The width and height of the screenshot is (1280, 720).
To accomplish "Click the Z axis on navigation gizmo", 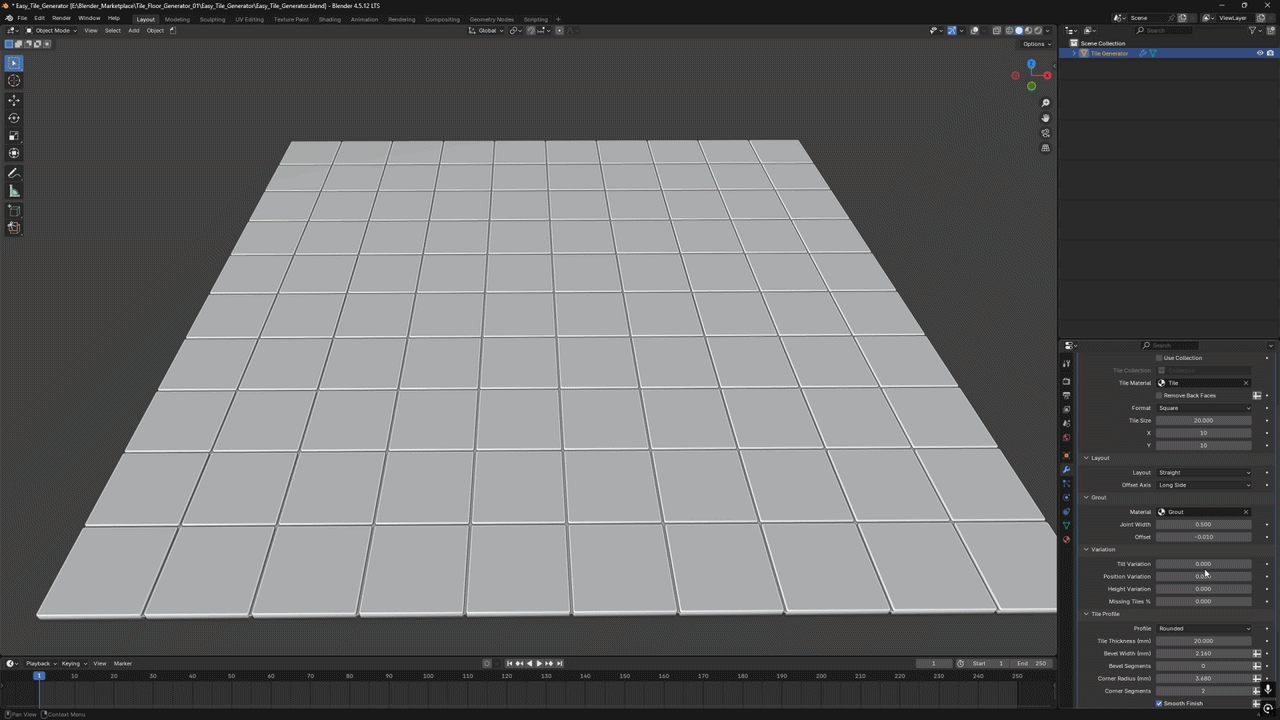I will tap(1031, 64).
